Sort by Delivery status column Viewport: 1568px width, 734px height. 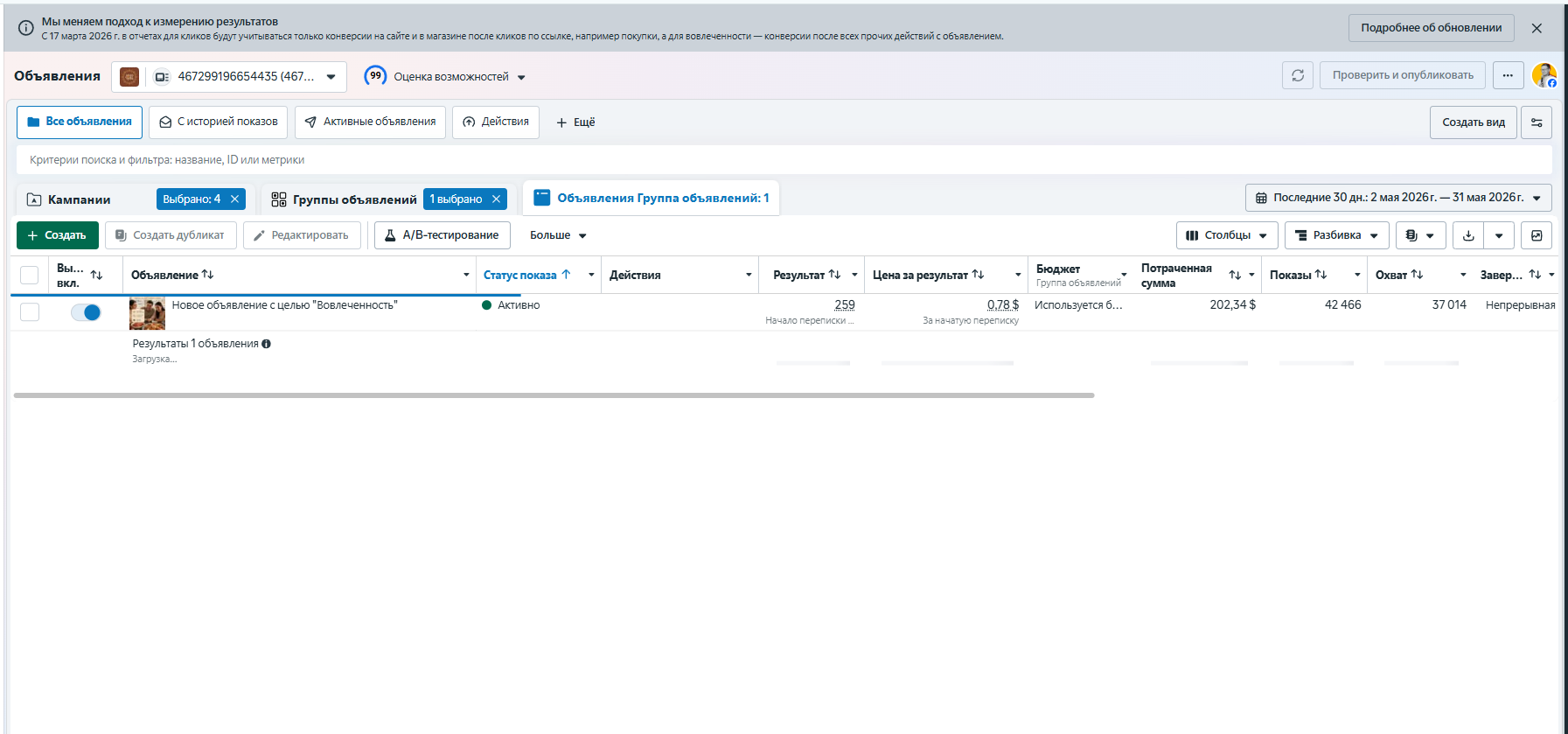526,275
